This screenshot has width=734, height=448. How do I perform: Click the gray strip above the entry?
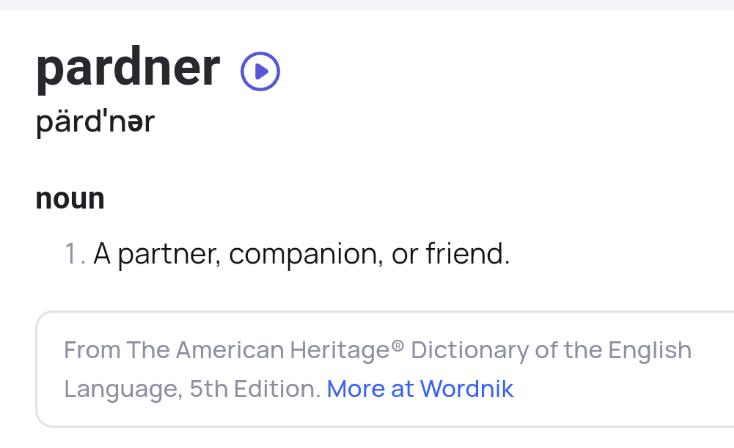click(367, 5)
